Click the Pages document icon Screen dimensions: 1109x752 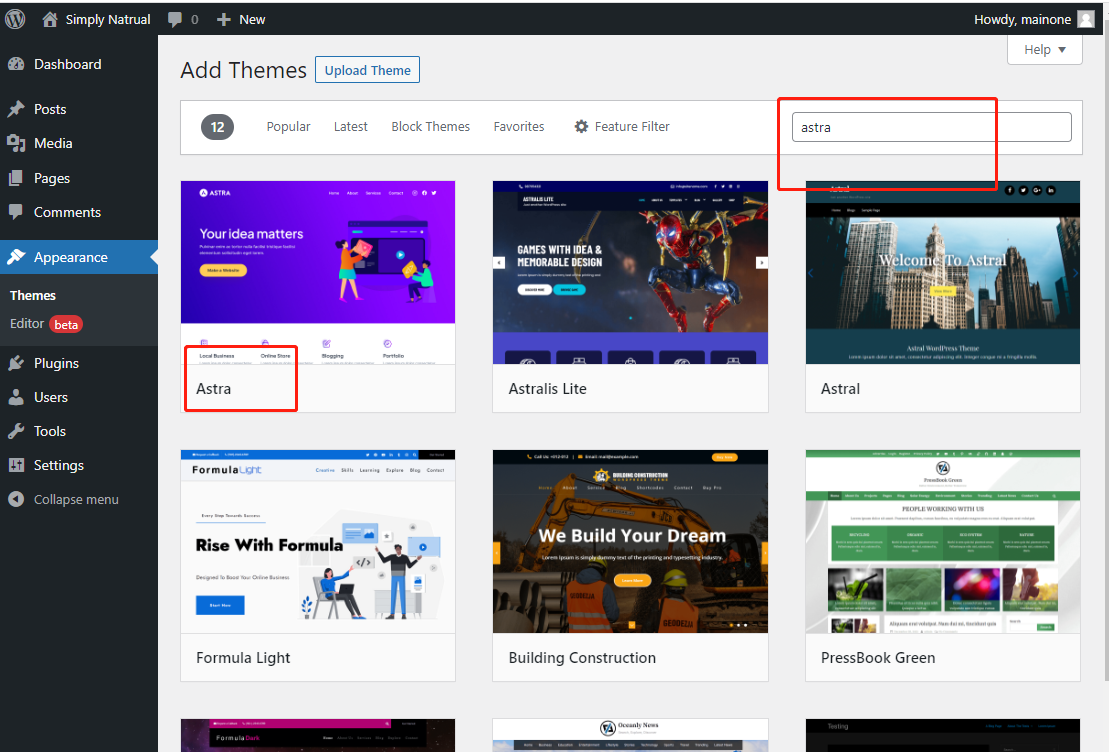click(x=16, y=178)
